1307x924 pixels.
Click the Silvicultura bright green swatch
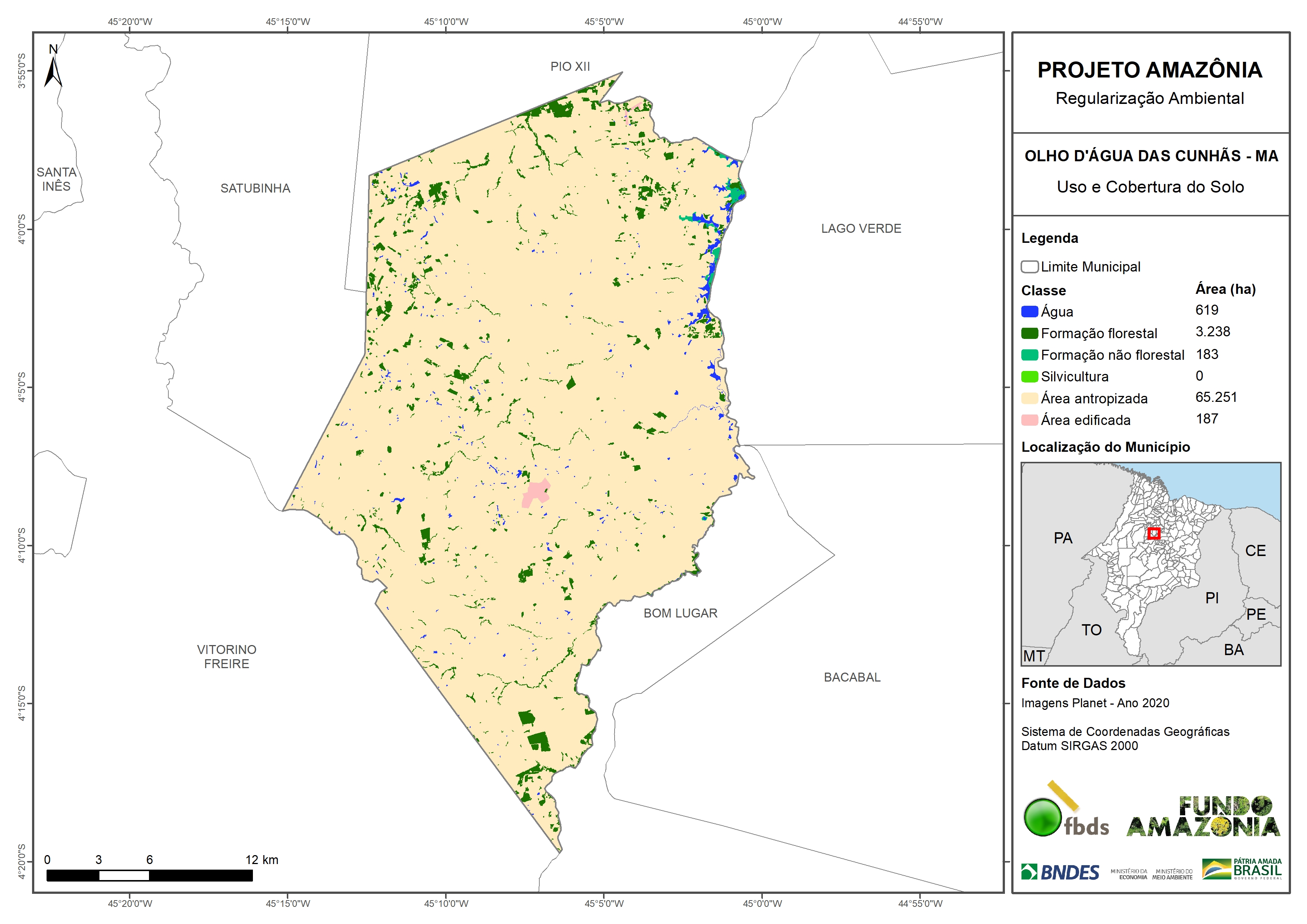pos(1029,377)
